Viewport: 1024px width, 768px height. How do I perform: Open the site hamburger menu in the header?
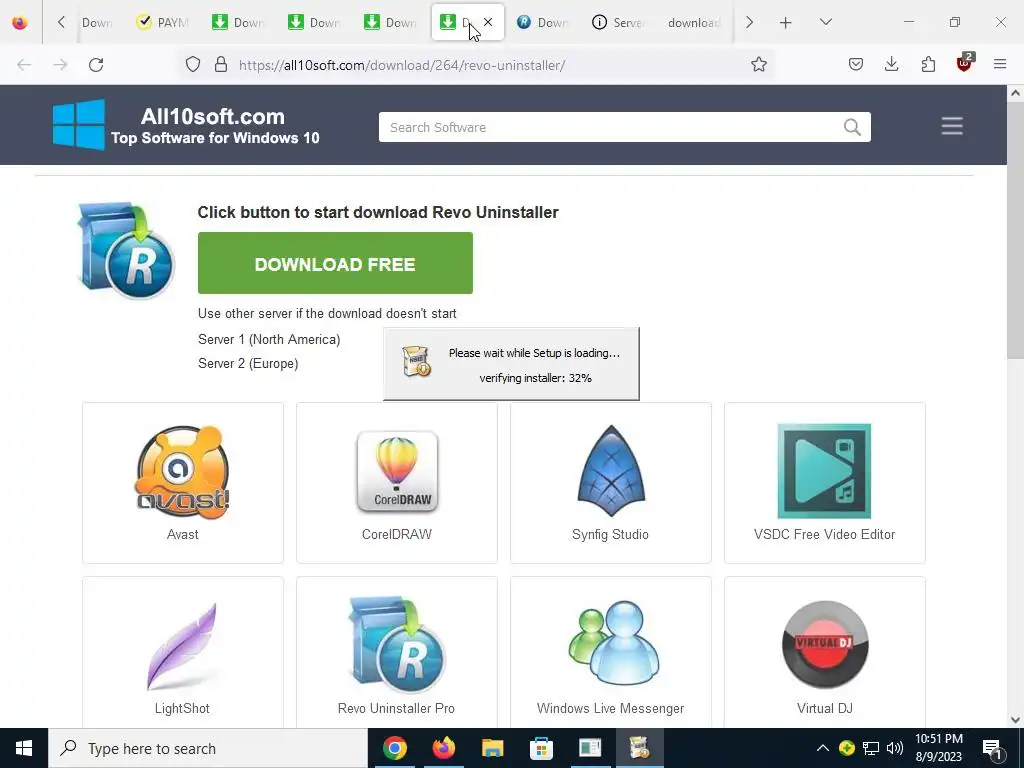point(952,126)
